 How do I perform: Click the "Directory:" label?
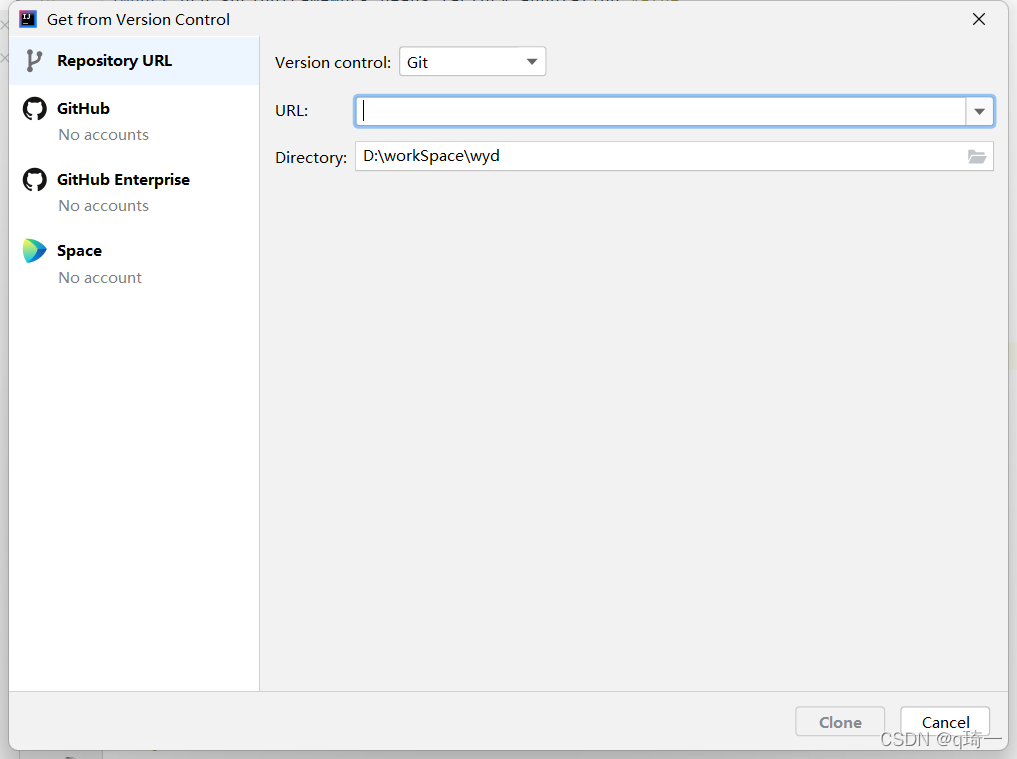pos(311,158)
